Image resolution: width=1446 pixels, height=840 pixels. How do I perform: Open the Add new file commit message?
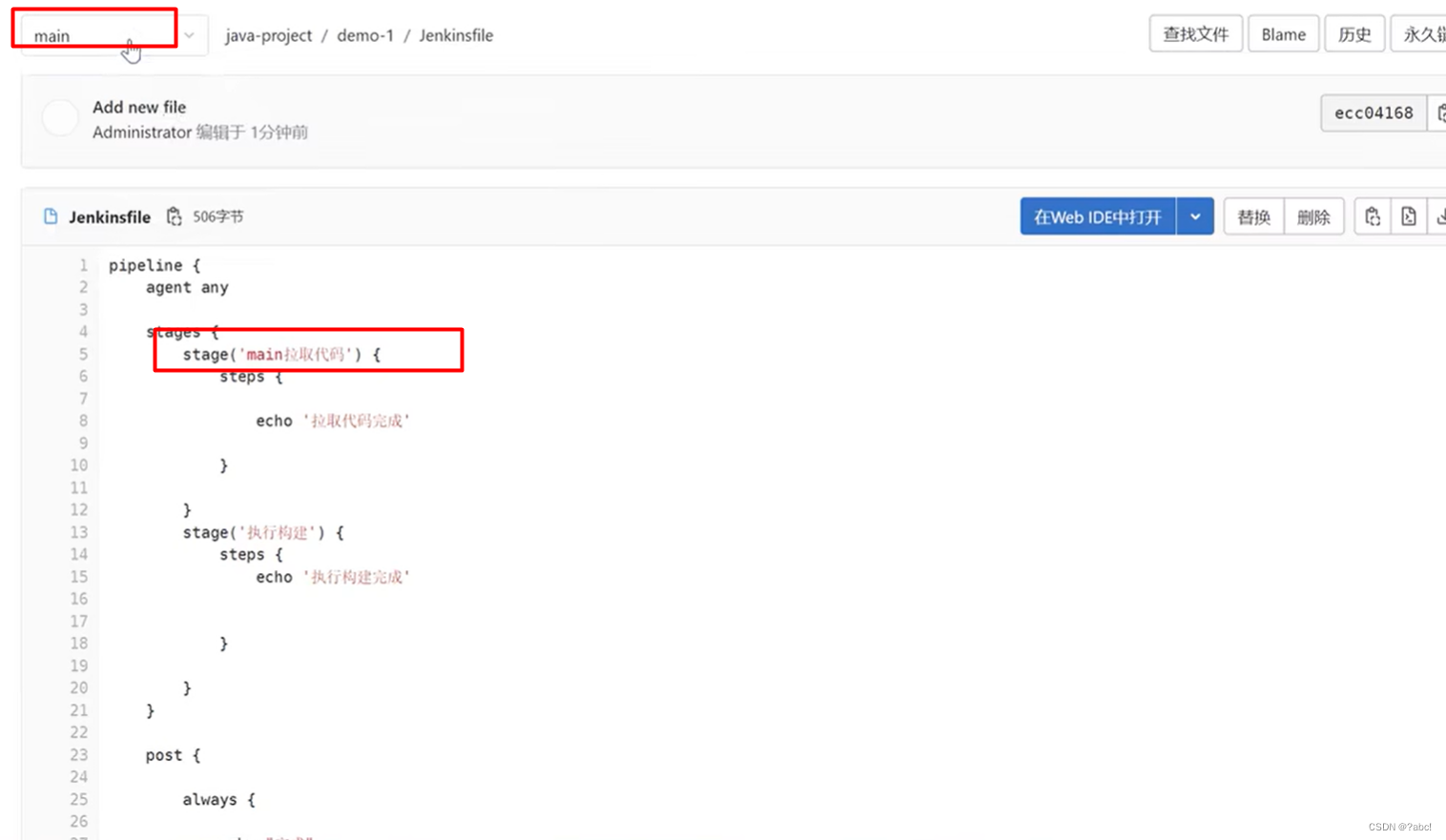coord(138,107)
